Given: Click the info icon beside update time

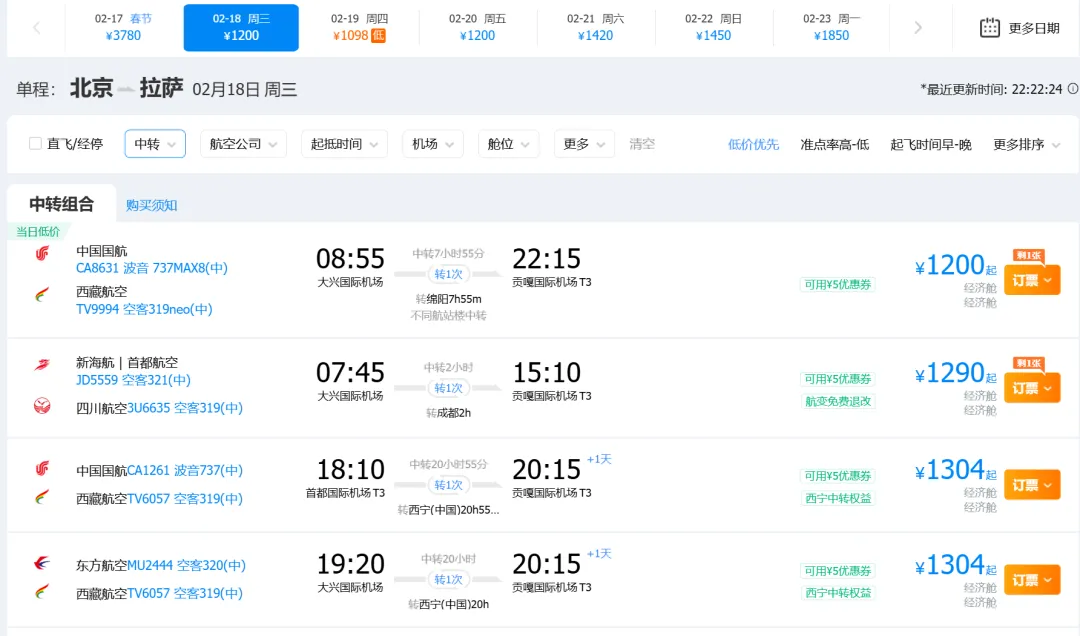Looking at the screenshot, I should 1072,89.
